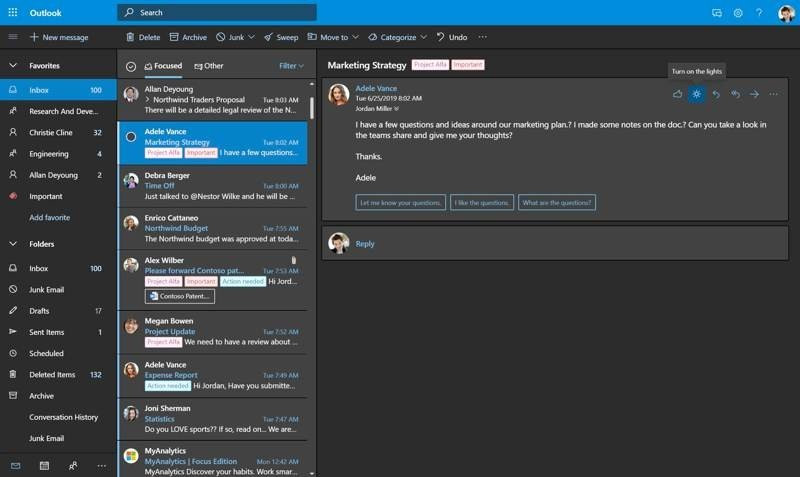
Task: Collapse the Folders section
Action: tap(13, 244)
